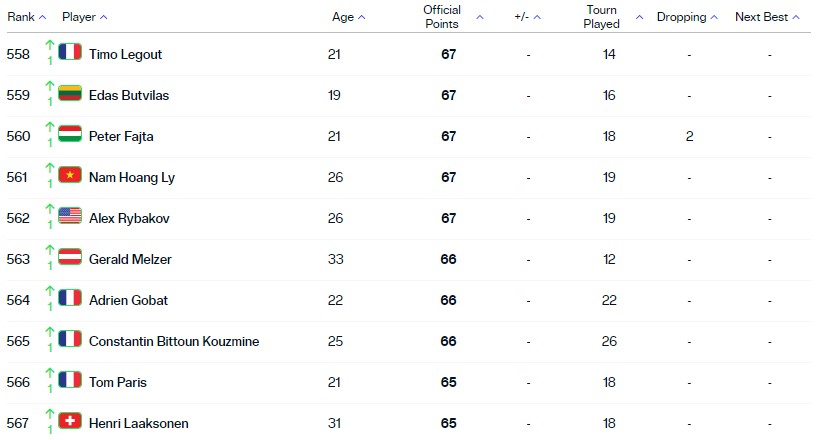
Task: Open Constantin Bittoun Kouzmine's player profile
Action: pyautogui.click(x=174, y=341)
